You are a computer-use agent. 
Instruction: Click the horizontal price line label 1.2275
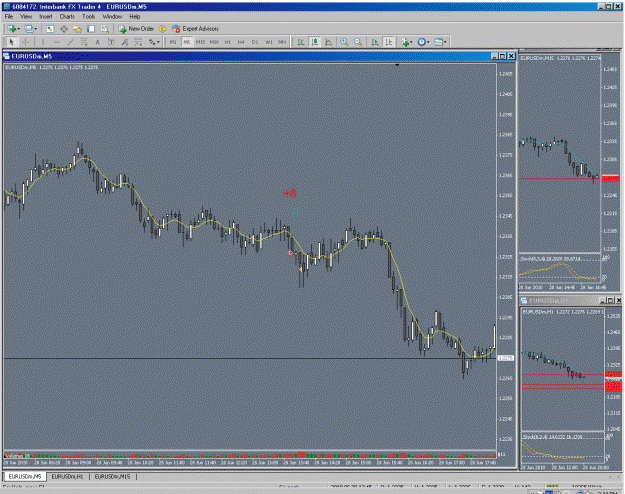coord(506,358)
